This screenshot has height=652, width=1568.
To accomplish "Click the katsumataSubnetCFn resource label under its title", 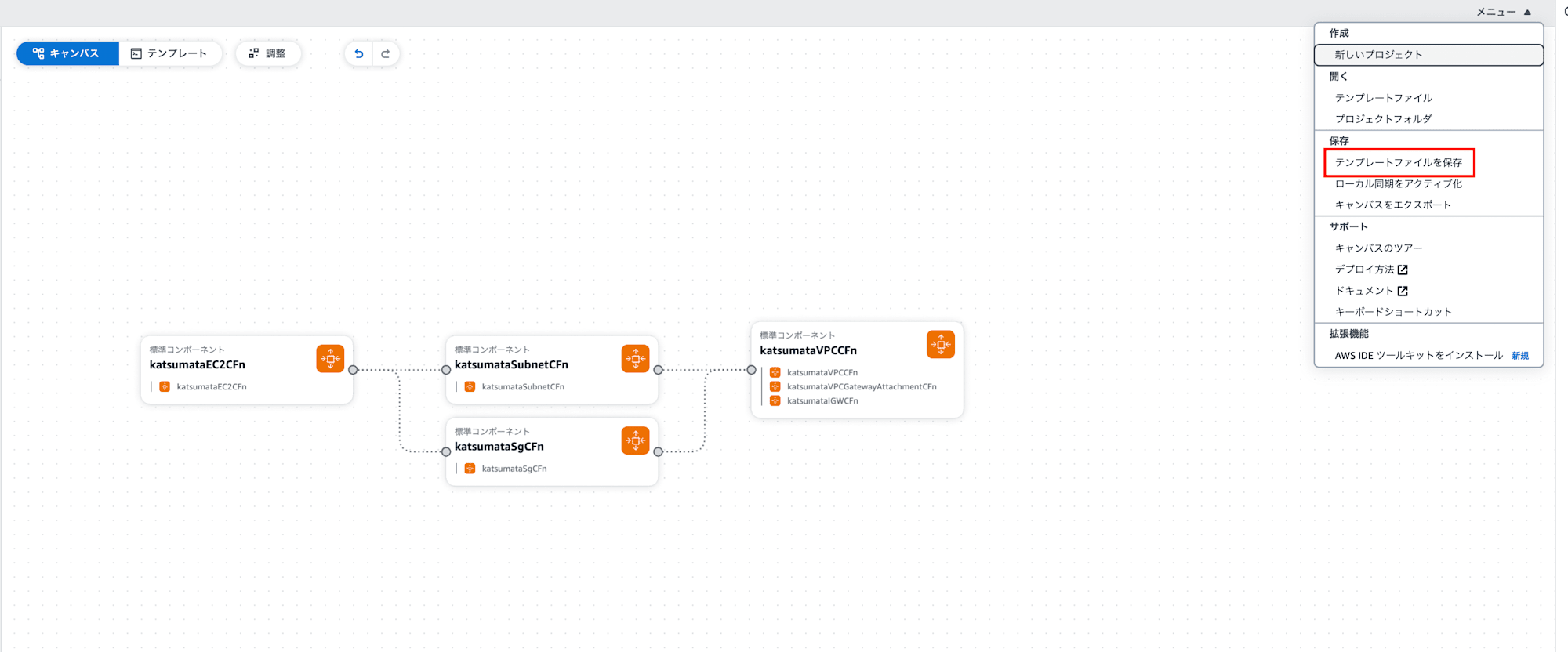I will (523, 386).
